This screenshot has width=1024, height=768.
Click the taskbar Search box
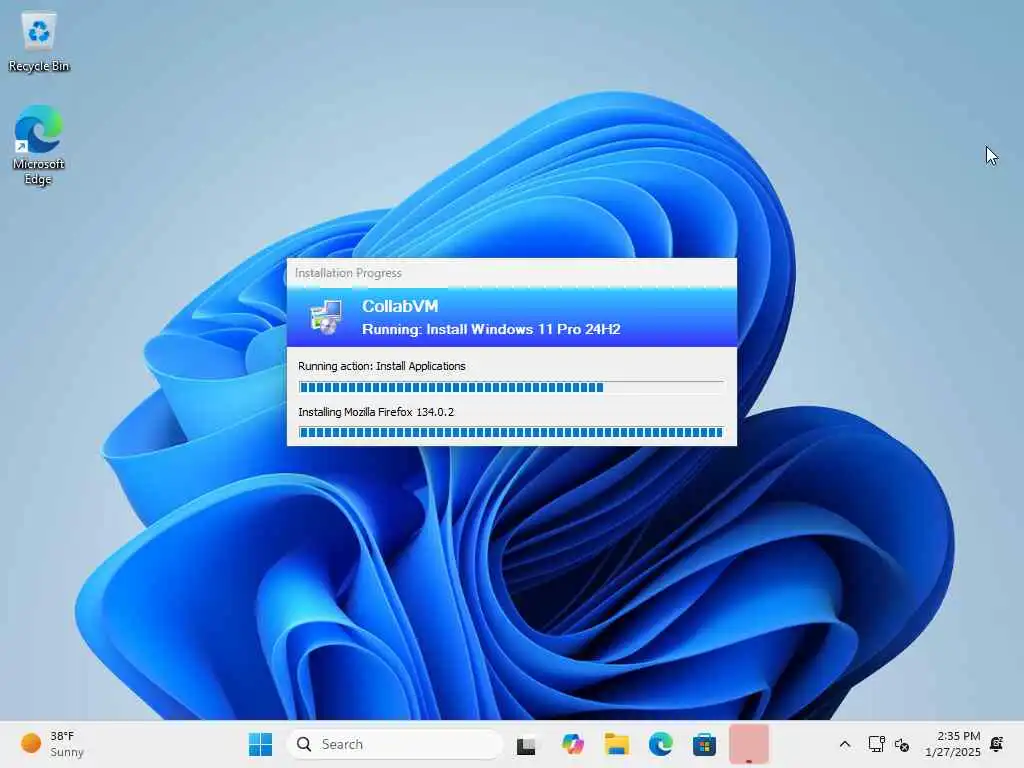coord(394,744)
